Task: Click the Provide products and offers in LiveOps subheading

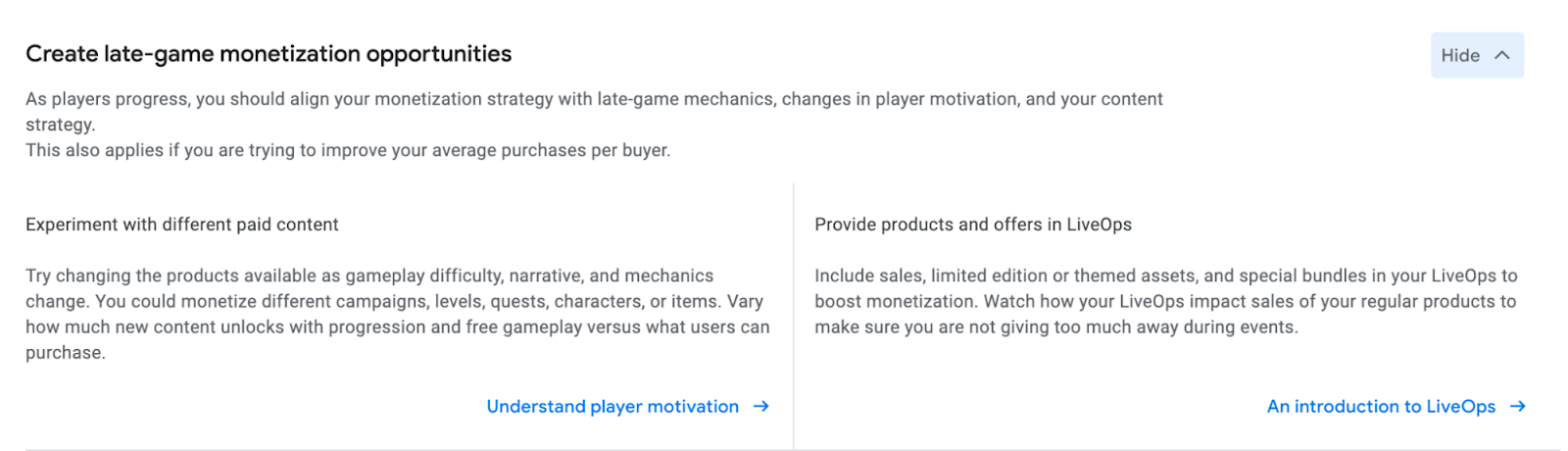Action: [973, 225]
